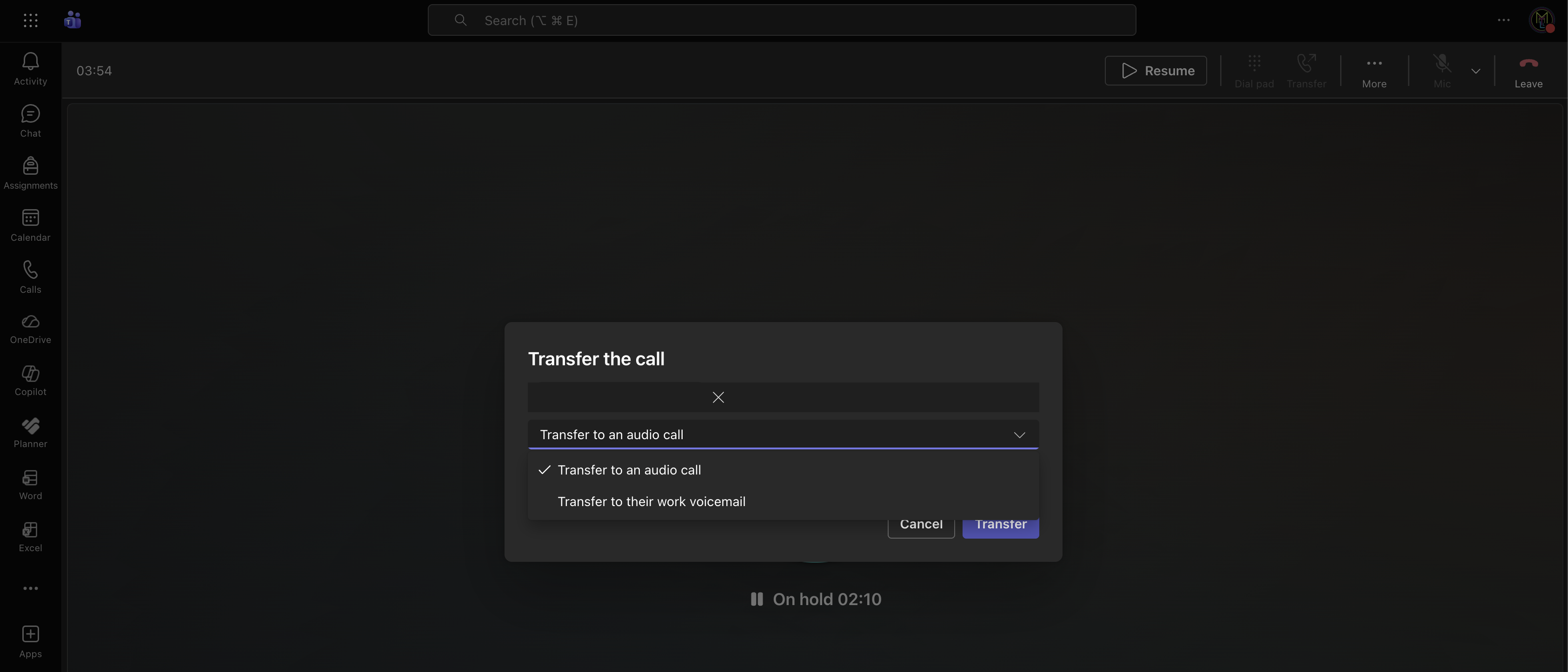Clear the selected transfer recipient

718,397
